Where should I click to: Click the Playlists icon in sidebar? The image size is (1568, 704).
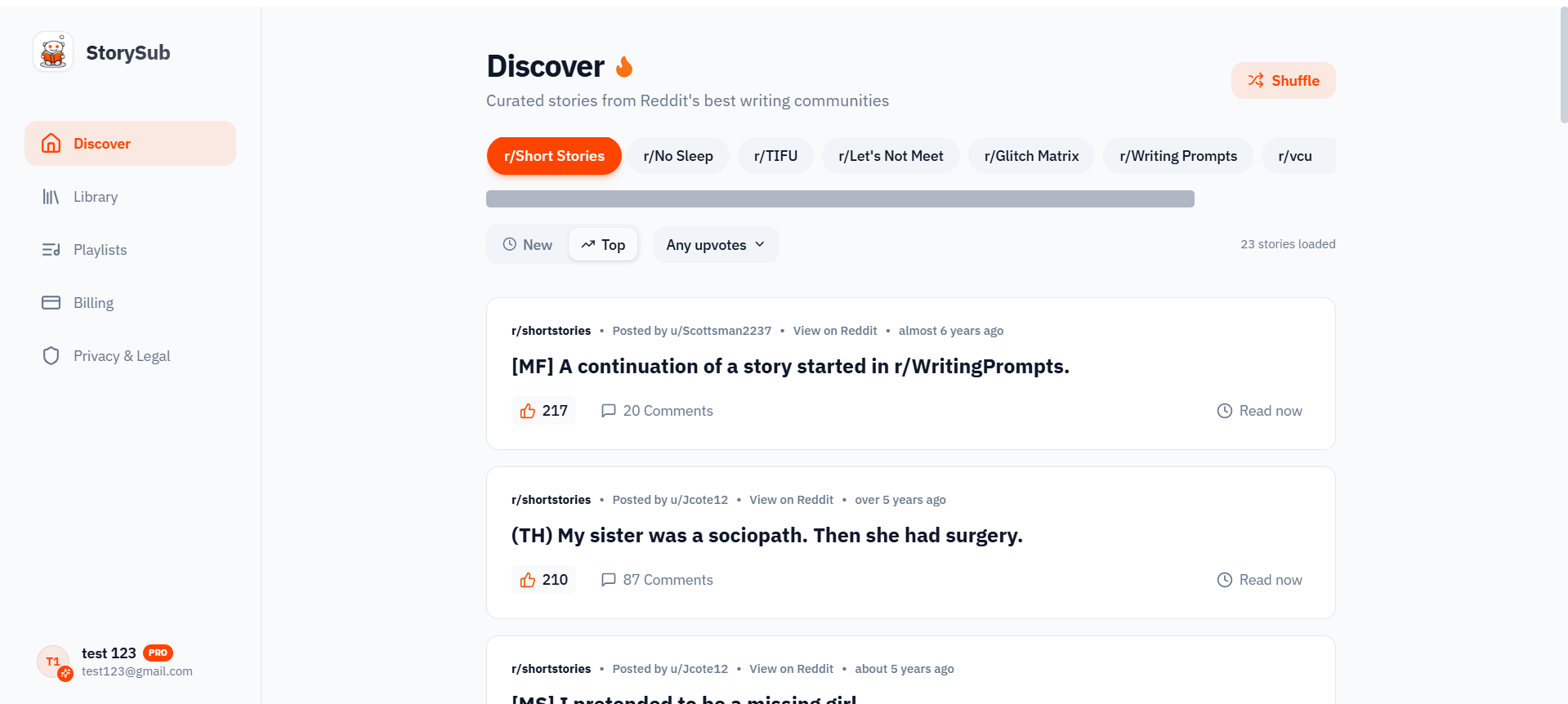(x=51, y=249)
